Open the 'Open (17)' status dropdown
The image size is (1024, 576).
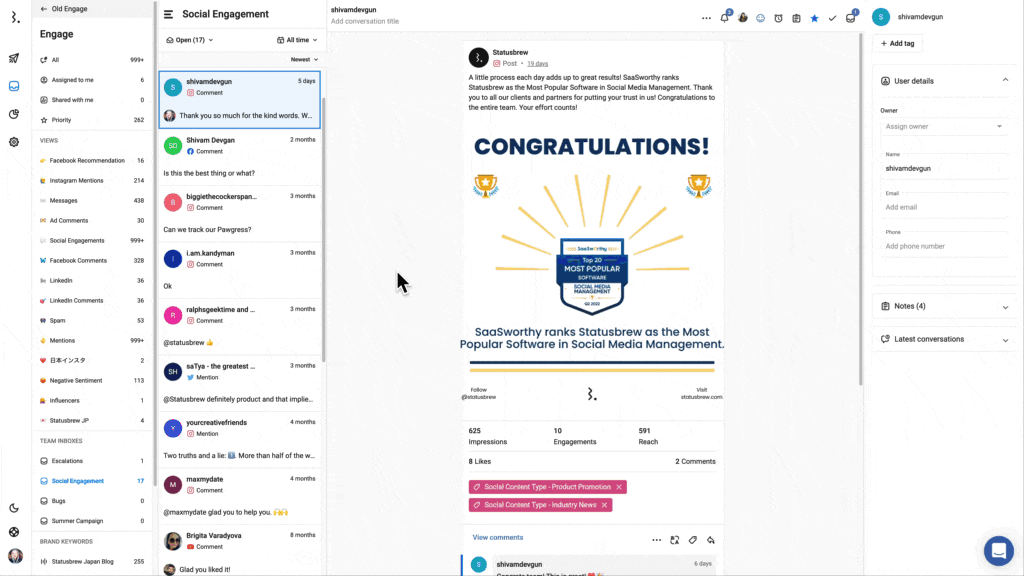tap(190, 40)
